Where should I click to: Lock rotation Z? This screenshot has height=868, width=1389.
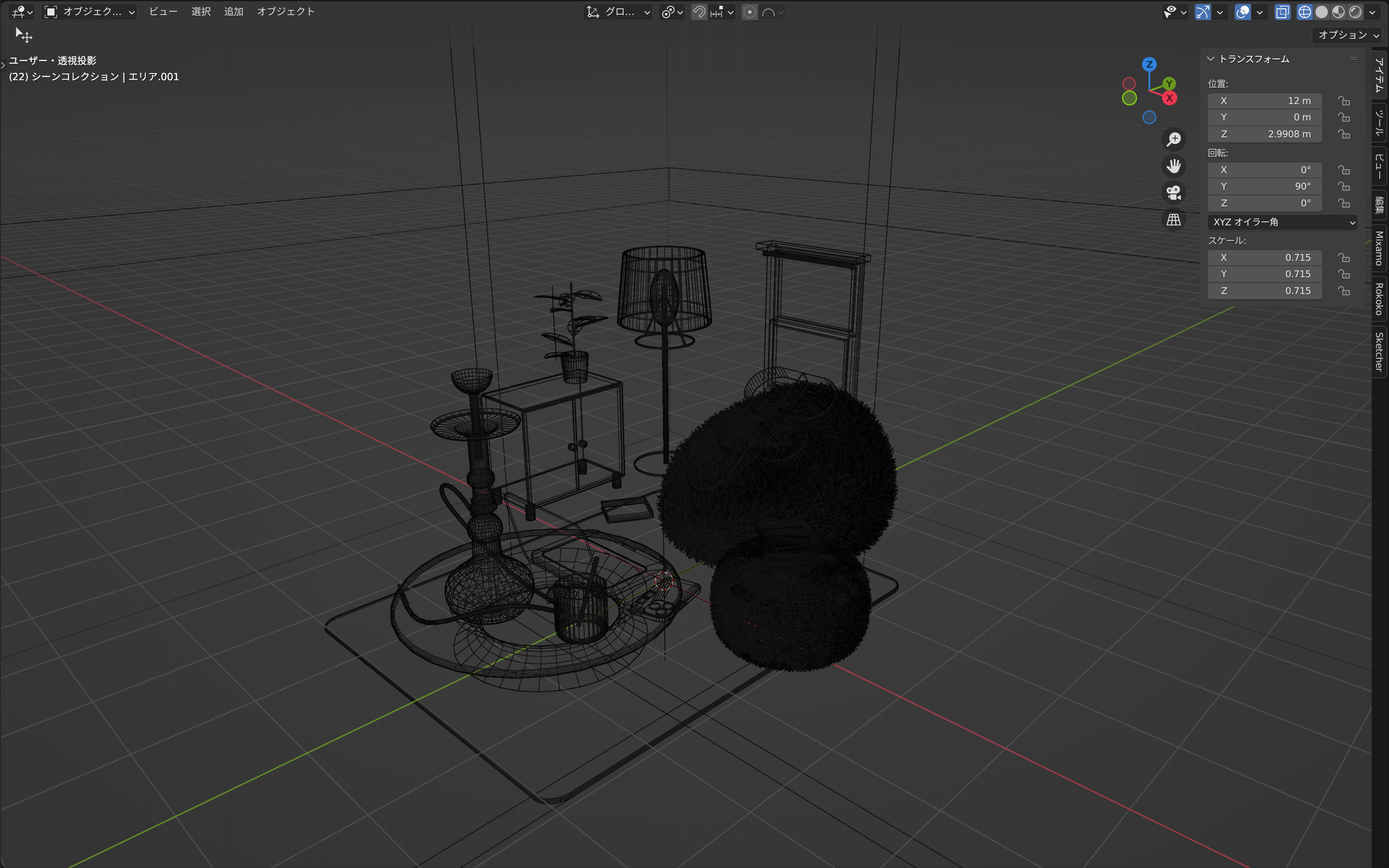pyautogui.click(x=1344, y=203)
